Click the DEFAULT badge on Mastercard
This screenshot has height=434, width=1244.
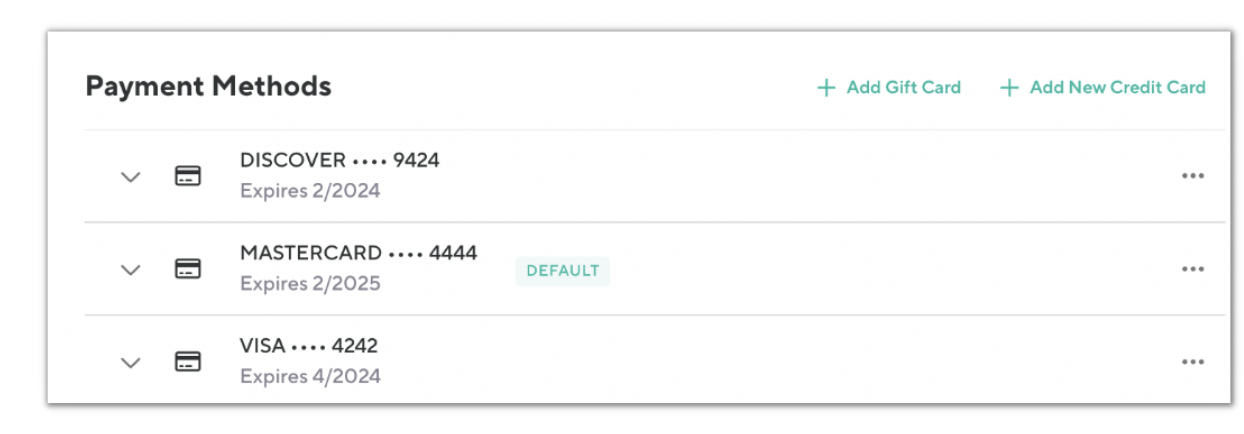coord(563,271)
